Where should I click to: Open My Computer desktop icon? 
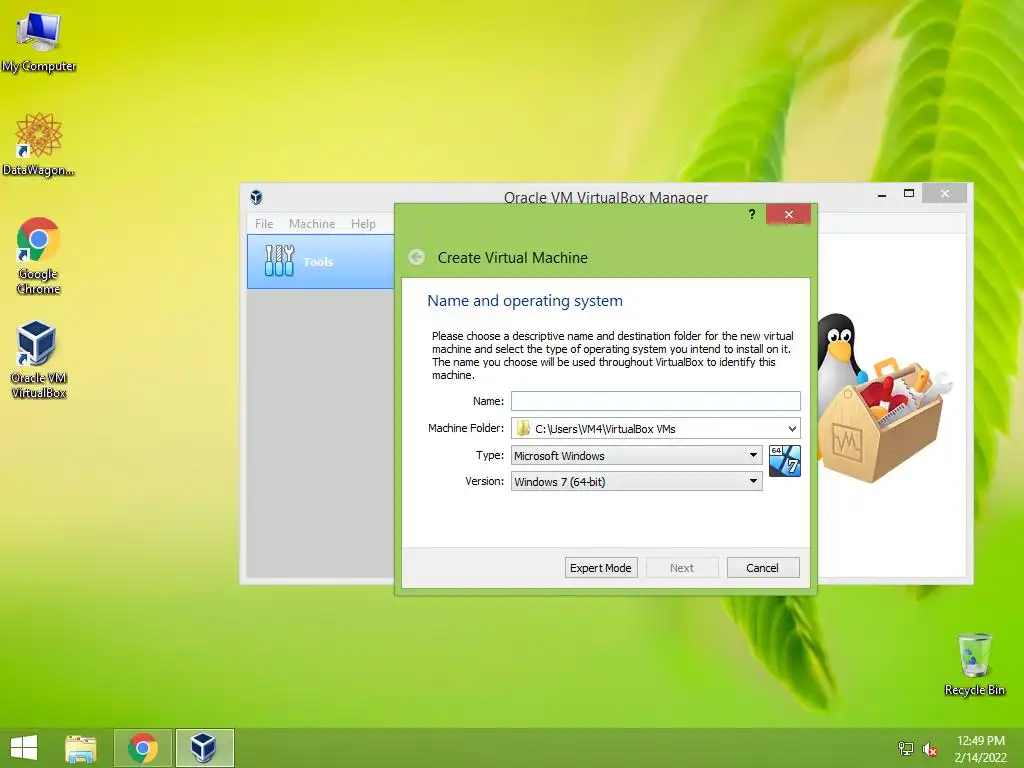[x=39, y=42]
